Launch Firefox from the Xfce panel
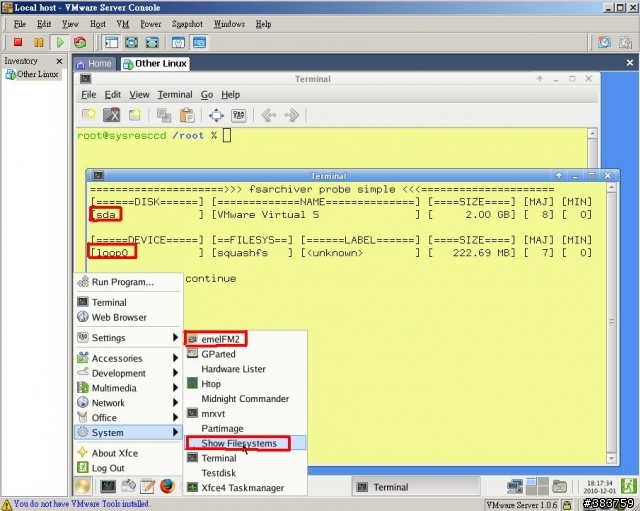Viewport: 640px width, 511px height. click(167, 486)
